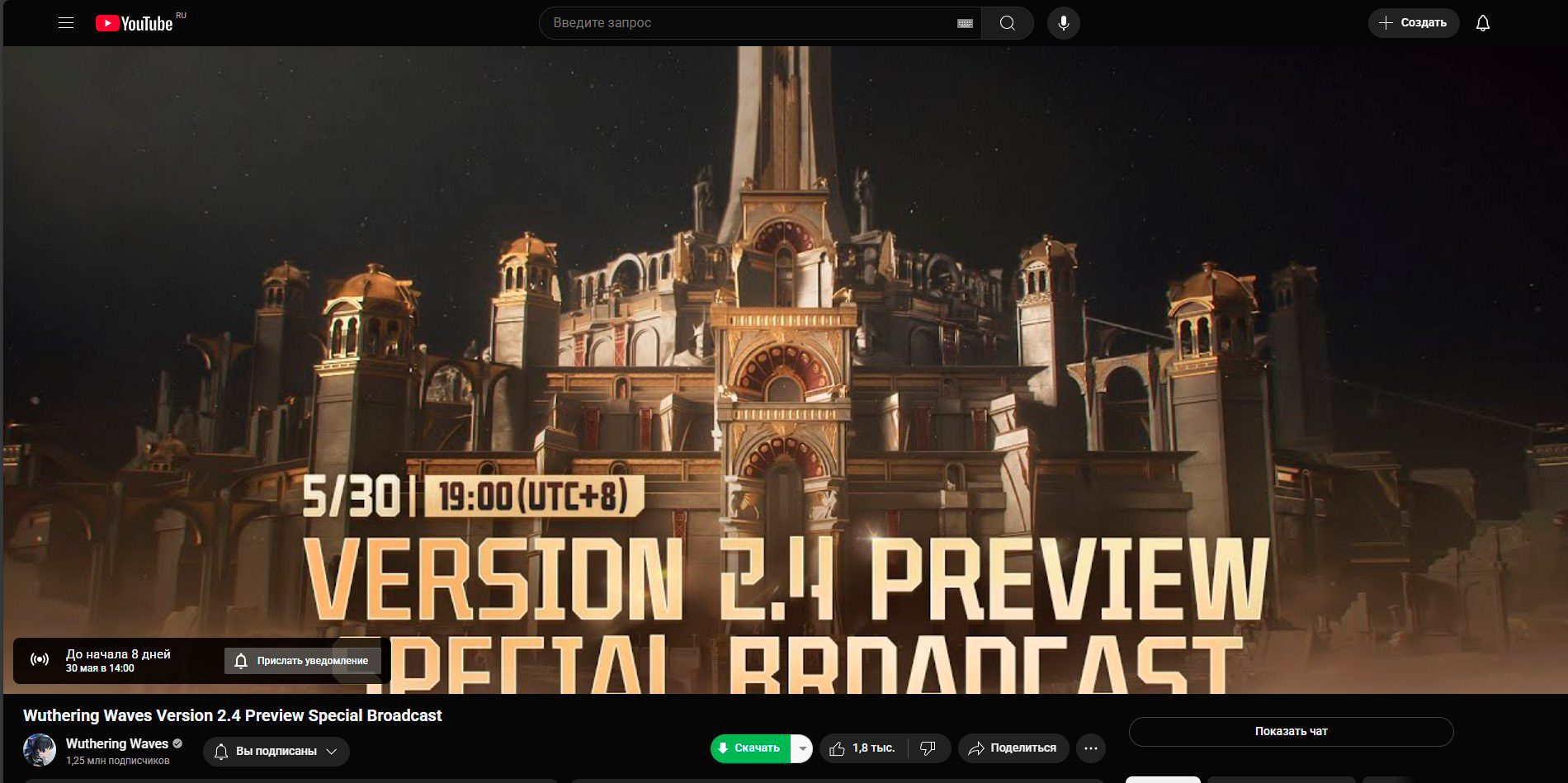Click the green Скачать download button
Image resolution: width=1568 pixels, height=783 pixels.
pyautogui.click(x=750, y=748)
